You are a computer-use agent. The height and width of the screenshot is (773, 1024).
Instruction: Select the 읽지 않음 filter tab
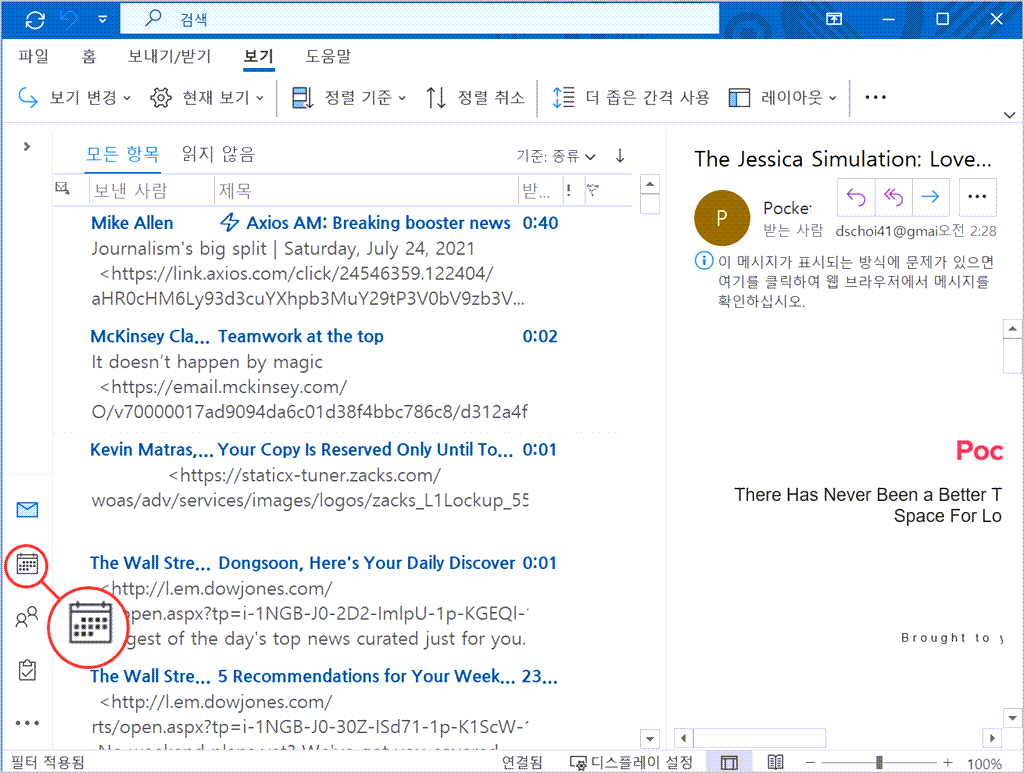click(218, 154)
